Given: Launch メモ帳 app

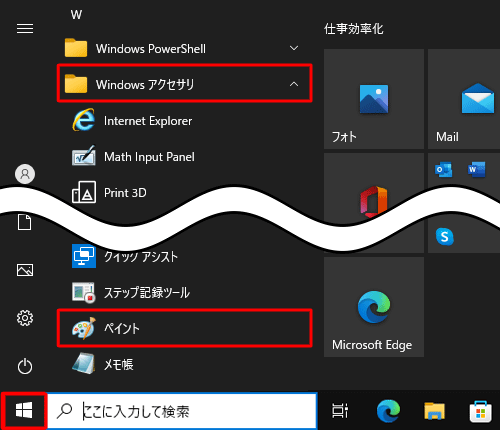Looking at the screenshot, I should click(185, 364).
